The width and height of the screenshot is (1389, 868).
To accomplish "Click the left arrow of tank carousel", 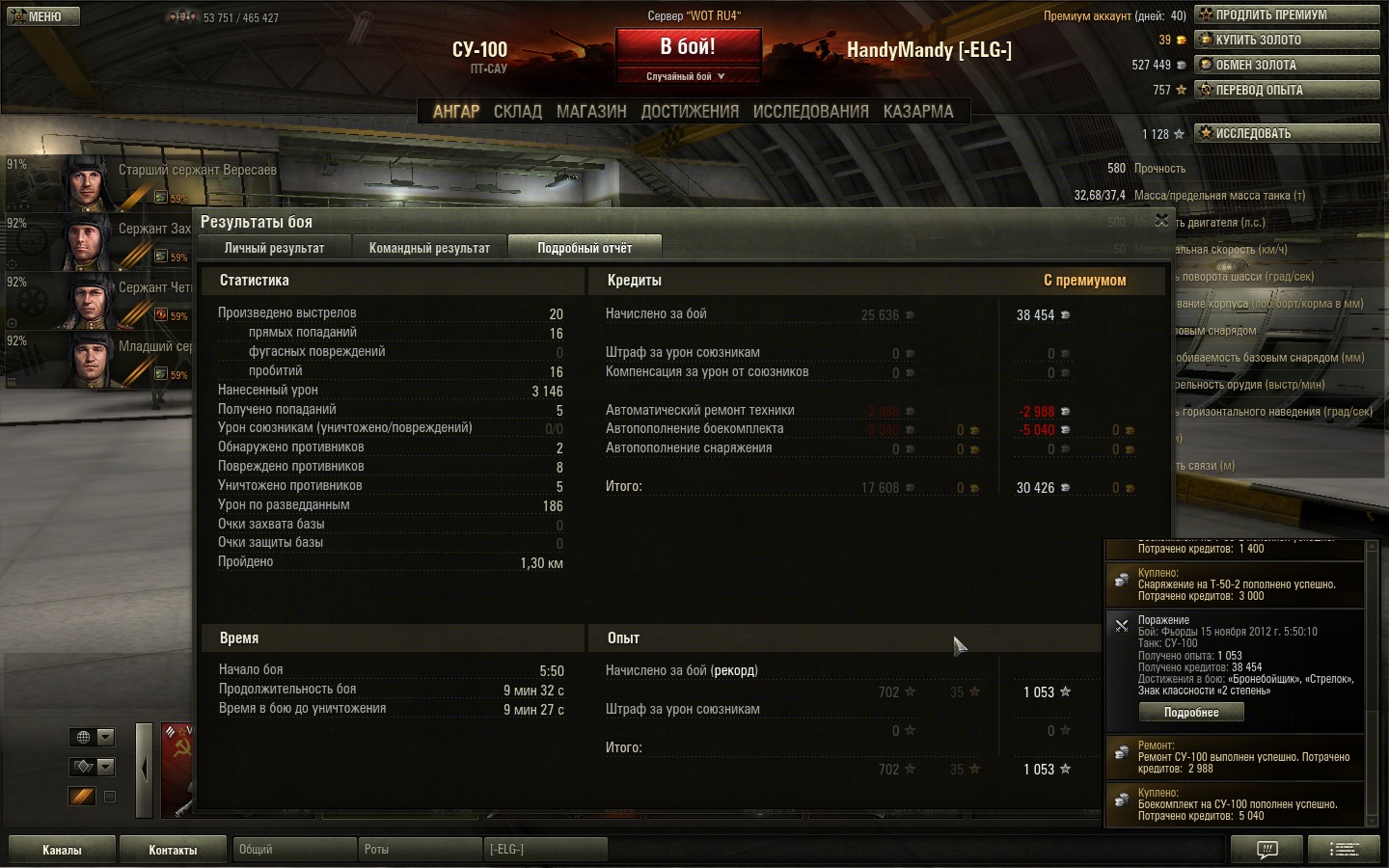I will (144, 770).
